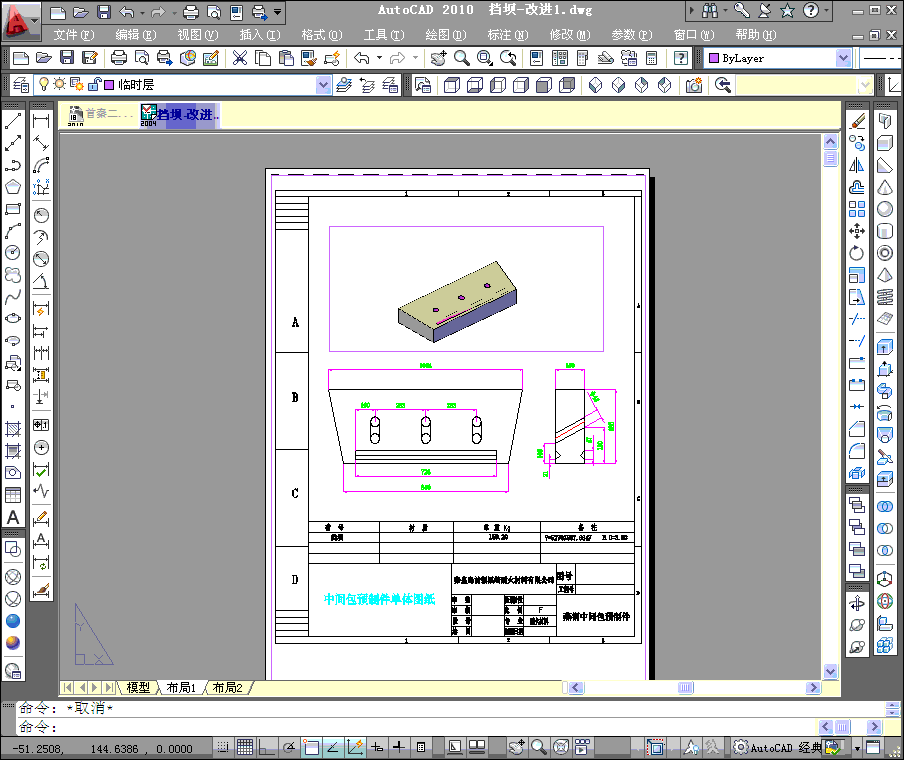The width and height of the screenshot is (904, 760).
Task: Select the Circle draw tool
Action: click(13, 253)
